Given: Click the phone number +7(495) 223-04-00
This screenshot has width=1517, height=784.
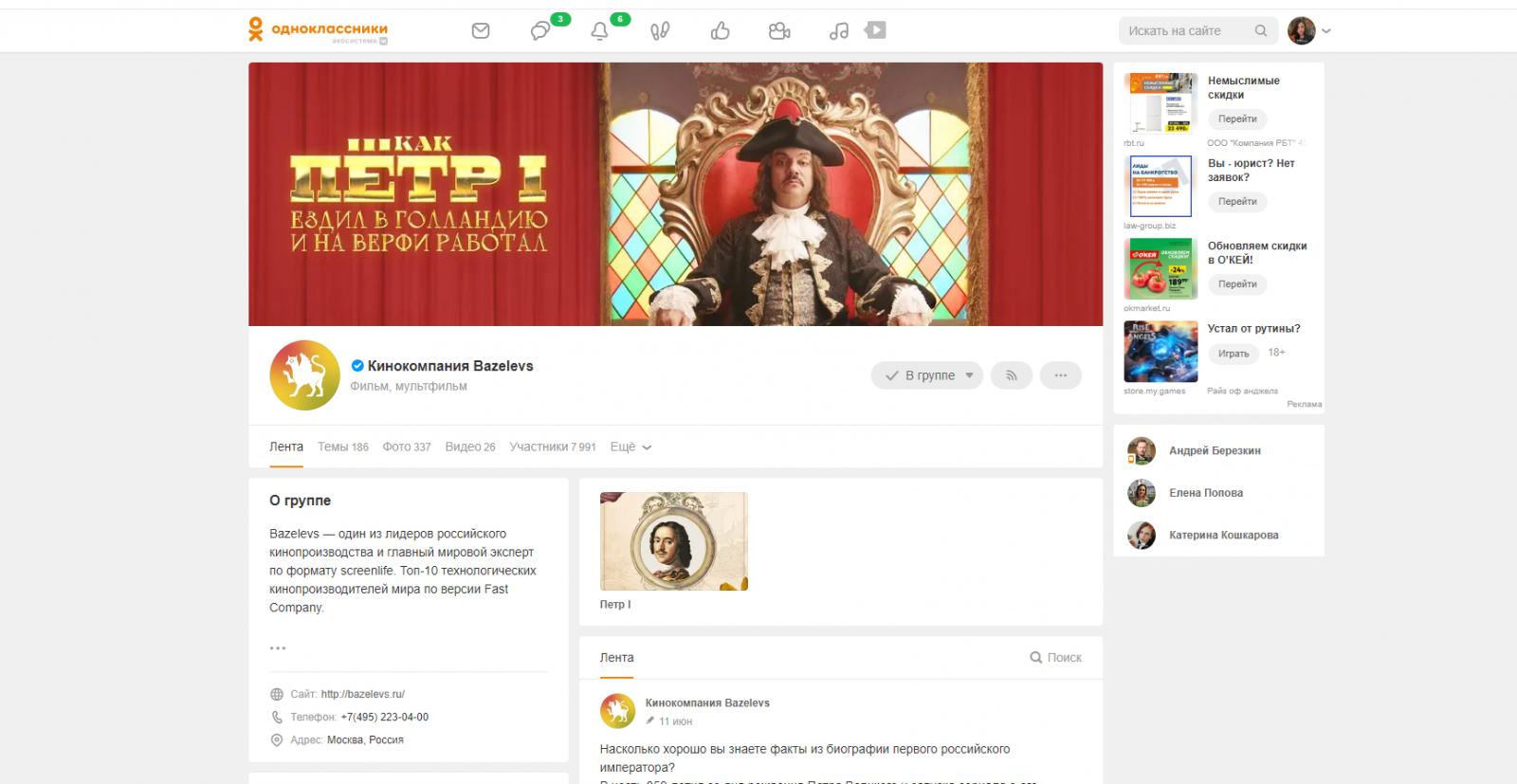Looking at the screenshot, I should click(x=385, y=717).
